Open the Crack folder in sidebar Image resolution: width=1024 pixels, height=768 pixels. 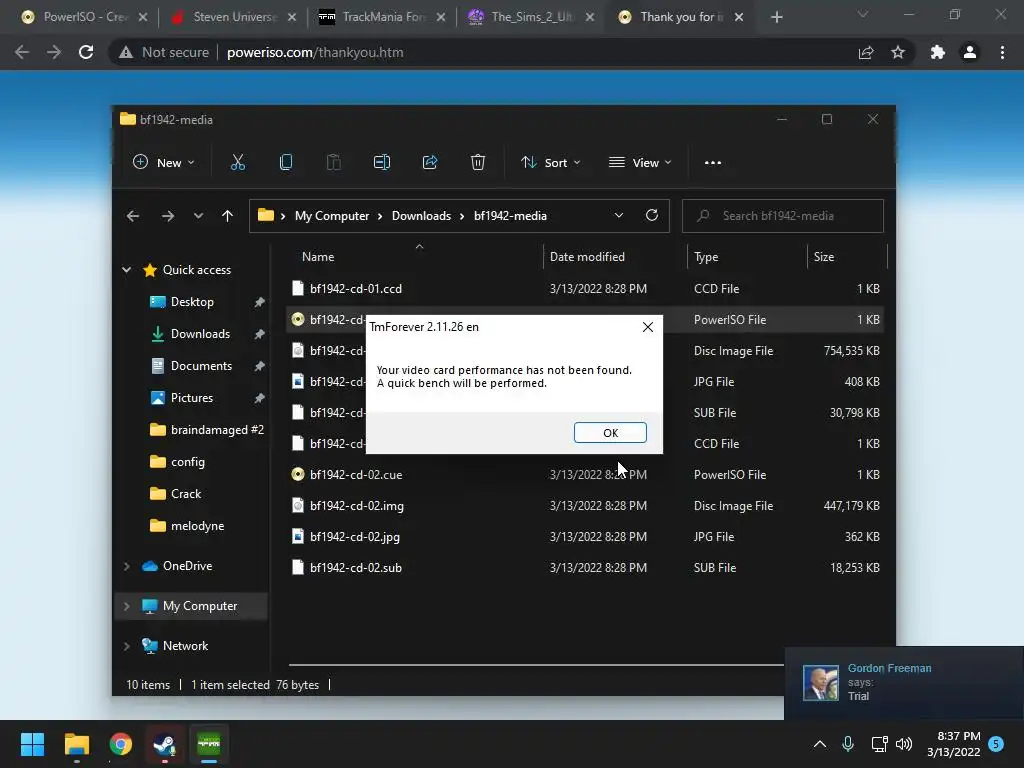(185, 494)
